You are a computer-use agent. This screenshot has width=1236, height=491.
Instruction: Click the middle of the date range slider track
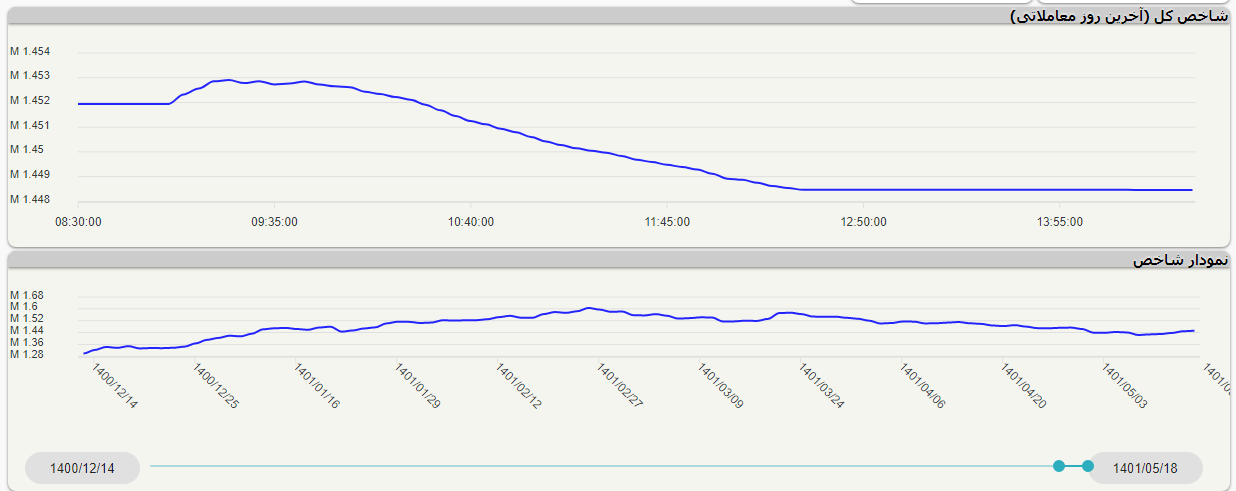[x=600, y=466]
